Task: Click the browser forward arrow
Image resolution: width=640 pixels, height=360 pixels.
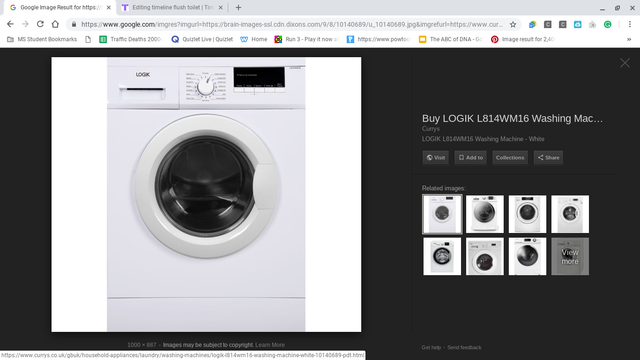Action: click(x=25, y=24)
